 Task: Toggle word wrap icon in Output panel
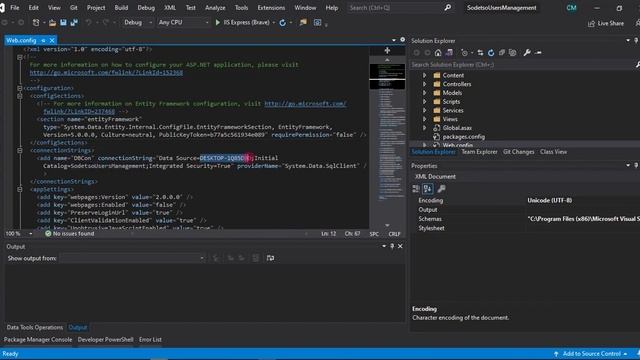(270, 258)
